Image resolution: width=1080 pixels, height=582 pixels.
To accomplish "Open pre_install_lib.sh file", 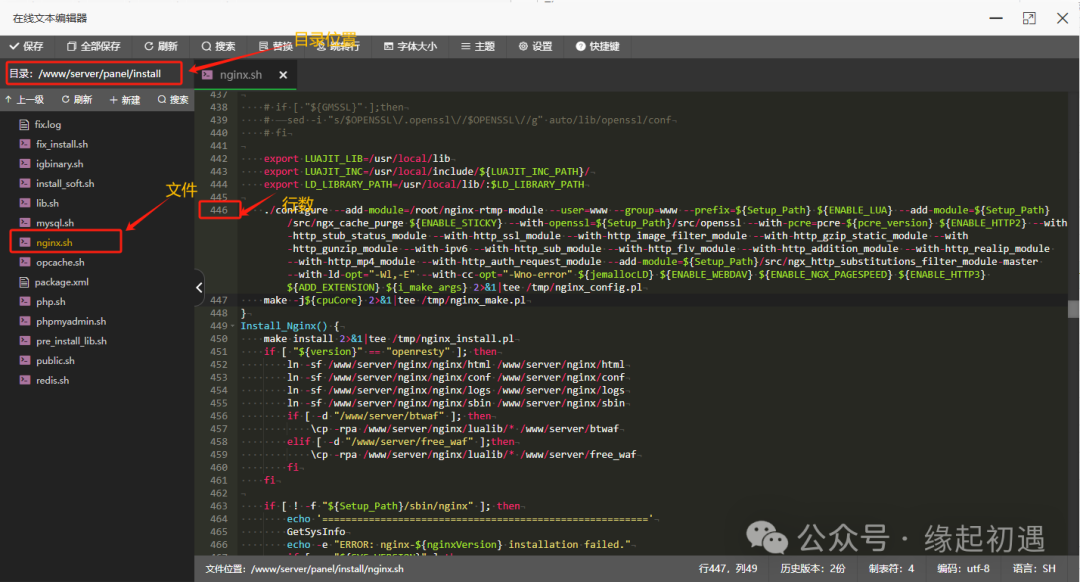I will [x=71, y=341].
